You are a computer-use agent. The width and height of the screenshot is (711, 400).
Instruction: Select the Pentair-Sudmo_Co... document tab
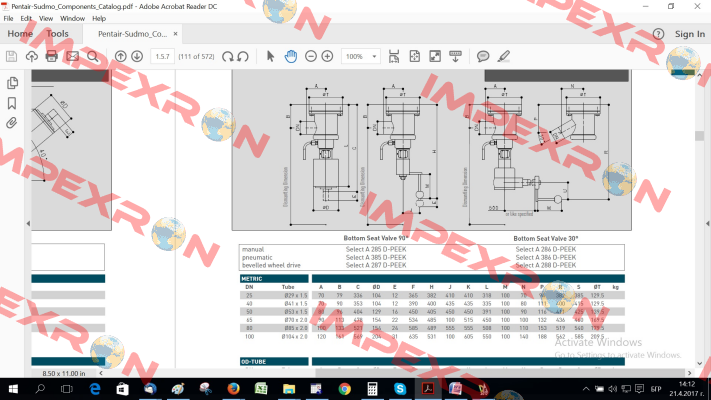pyautogui.click(x=132, y=34)
